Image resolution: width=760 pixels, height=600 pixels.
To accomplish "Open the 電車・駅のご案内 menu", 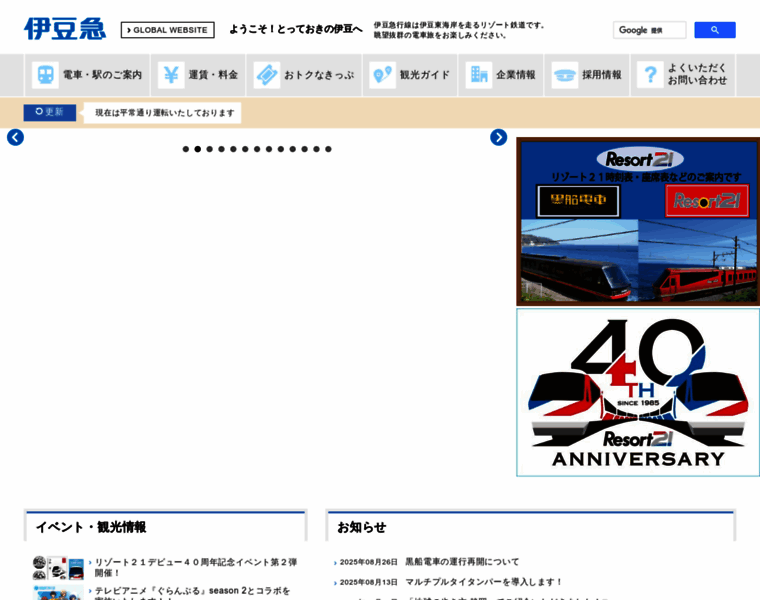I will point(88,75).
